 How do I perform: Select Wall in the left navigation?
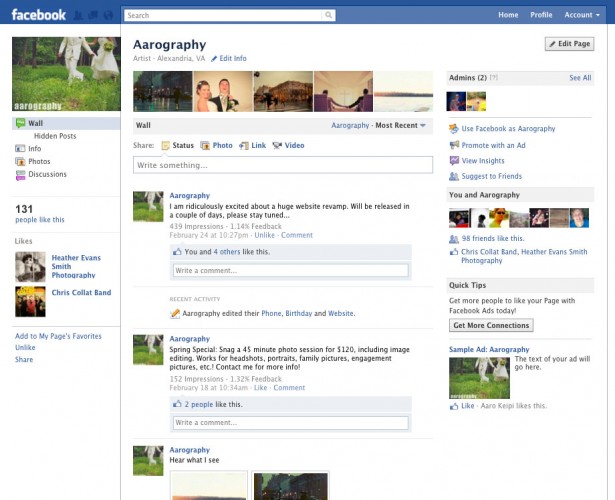click(x=66, y=123)
